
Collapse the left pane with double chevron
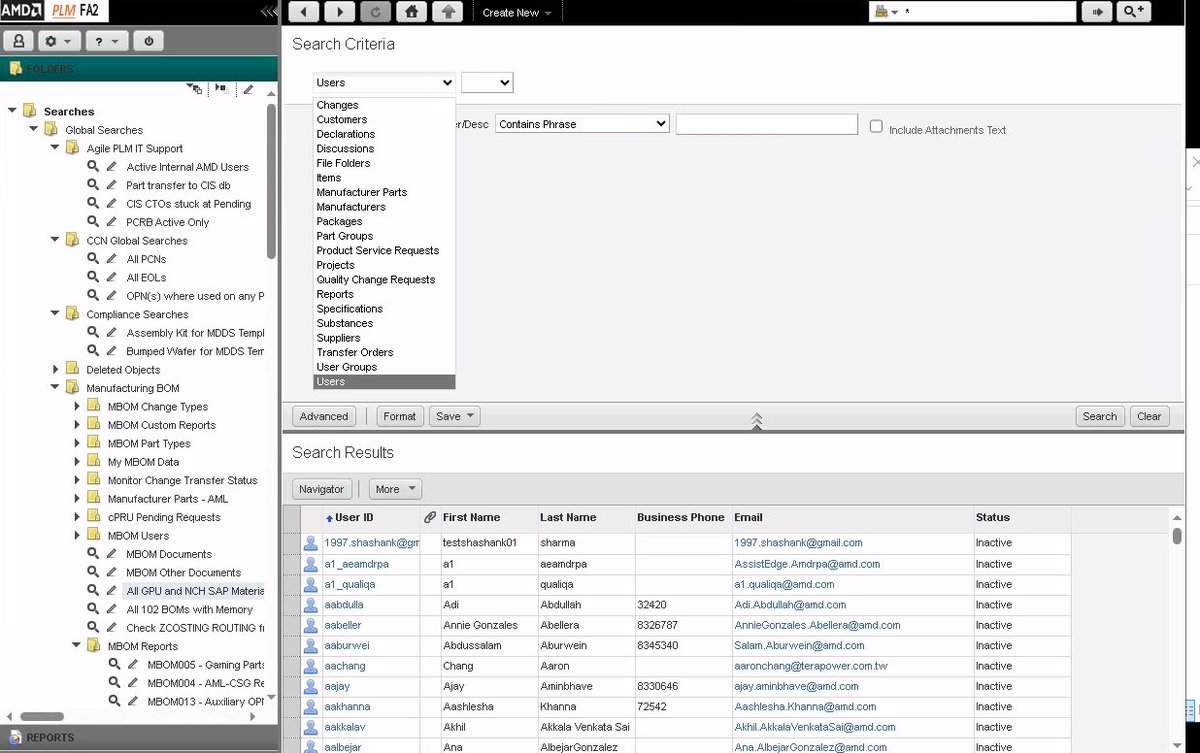[x=268, y=12]
